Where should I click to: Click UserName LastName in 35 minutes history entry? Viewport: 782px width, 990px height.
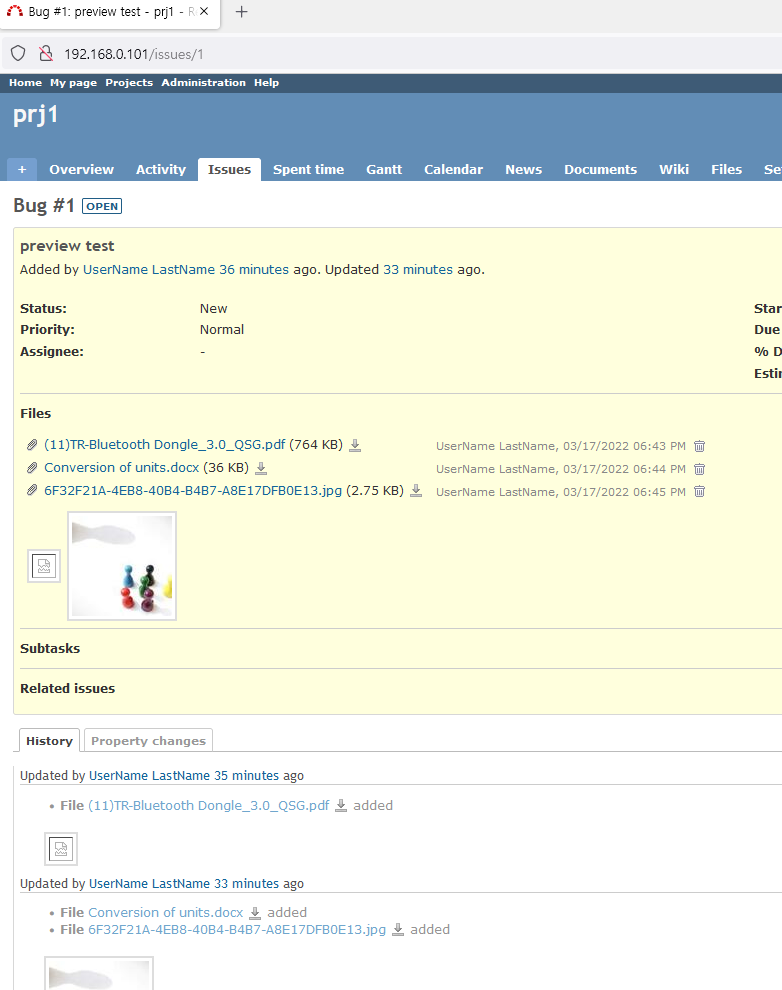tap(149, 775)
